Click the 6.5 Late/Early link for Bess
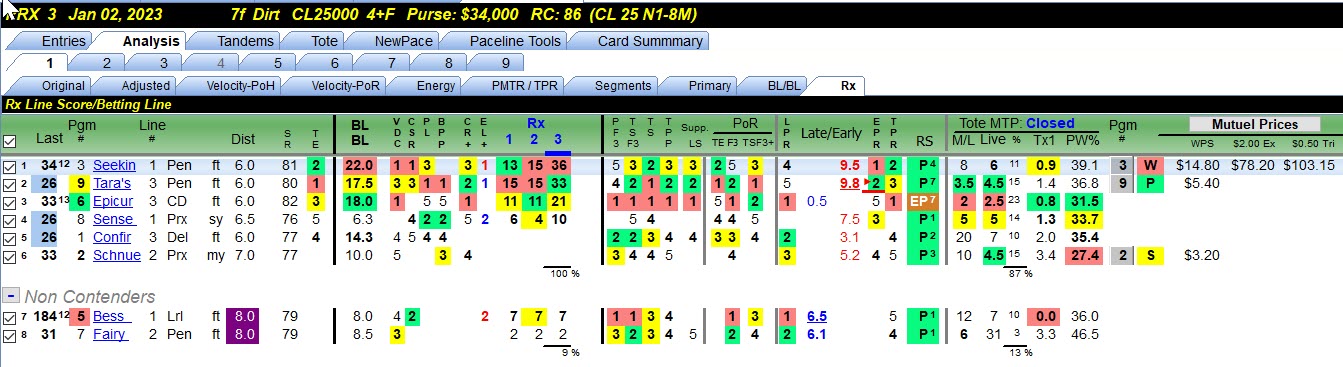 click(816, 317)
